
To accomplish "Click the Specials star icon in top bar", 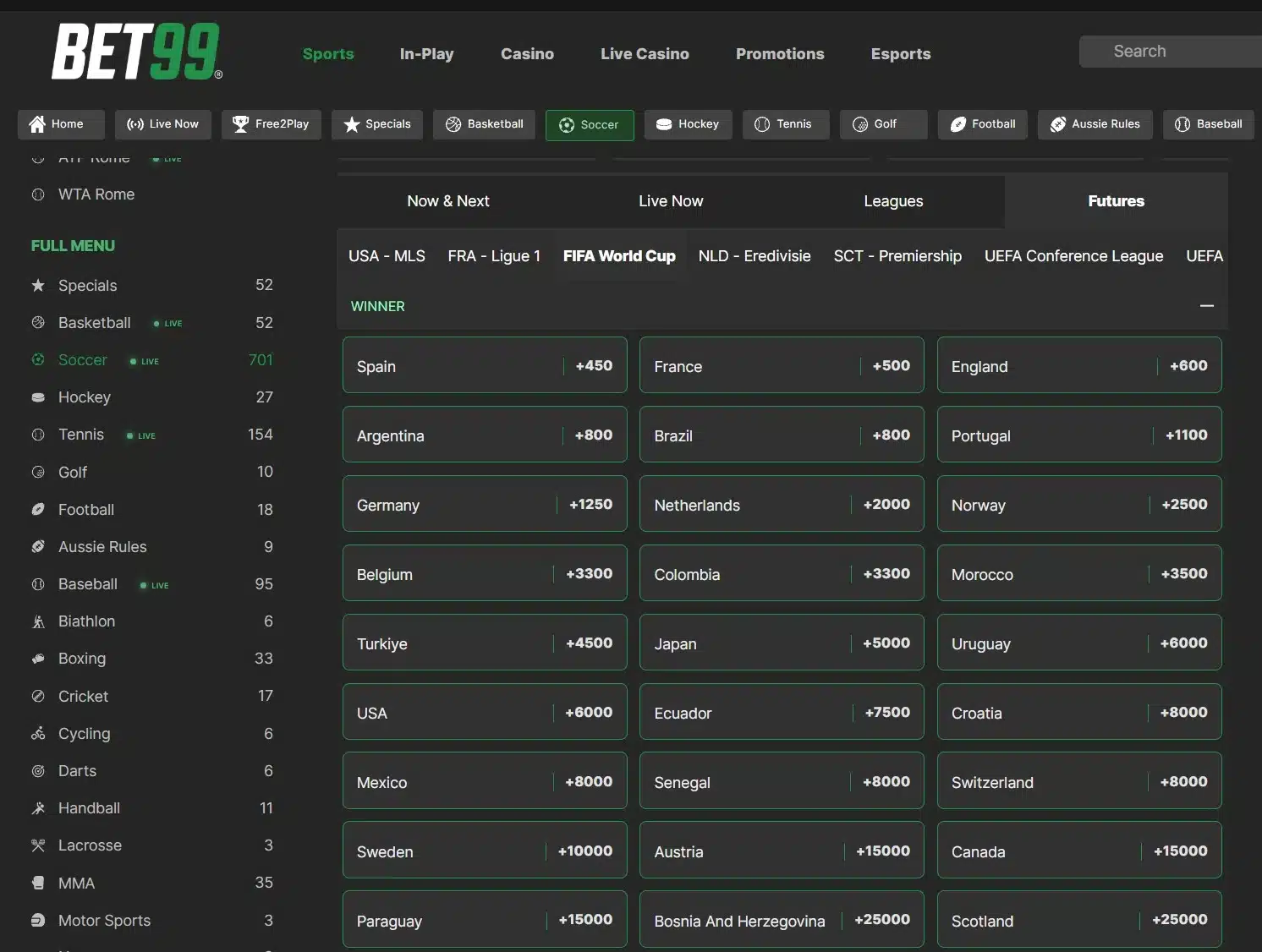I will pyautogui.click(x=352, y=124).
